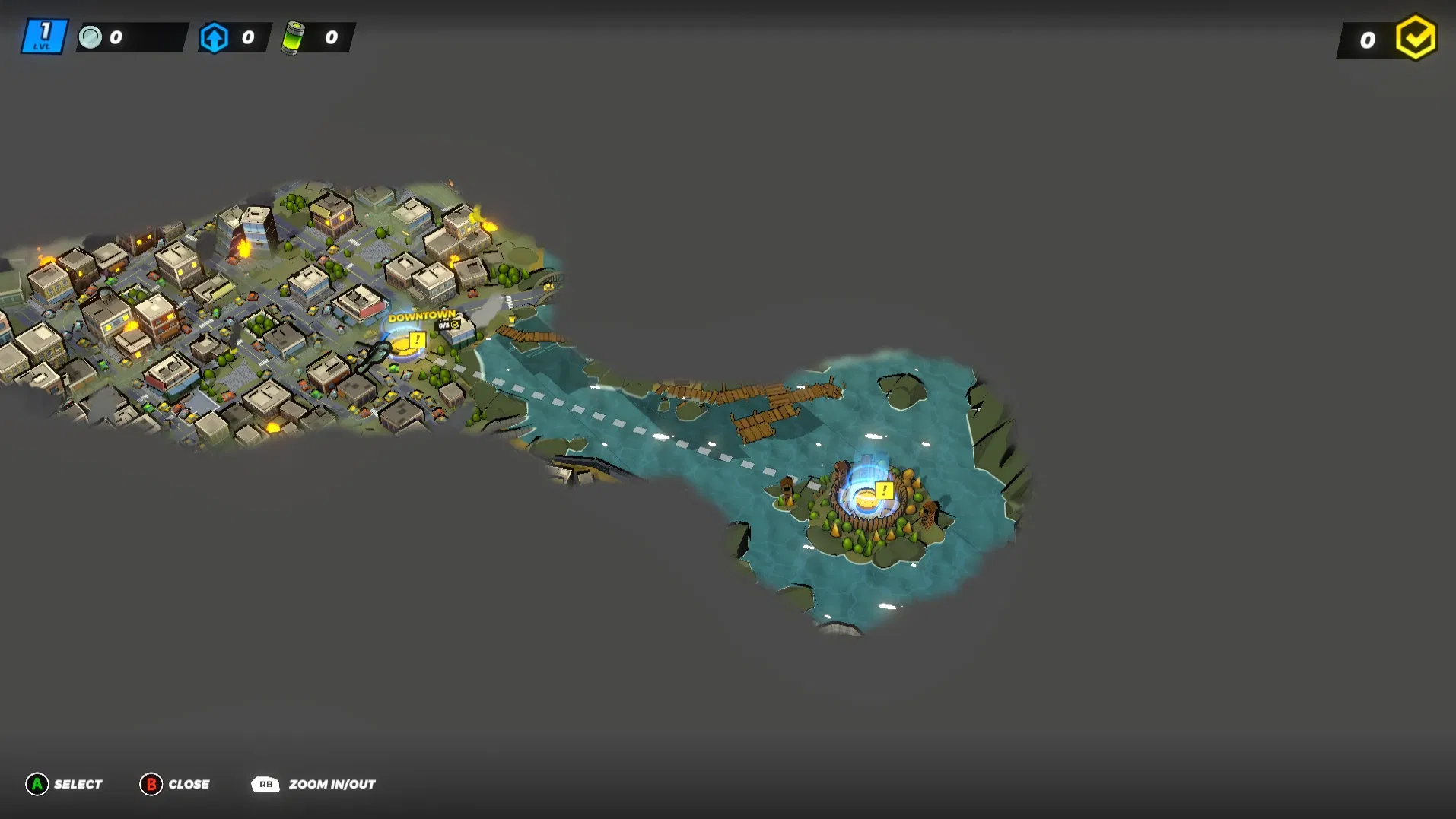Click the yellow hexagon checkmark objectives icon

coord(1415,37)
